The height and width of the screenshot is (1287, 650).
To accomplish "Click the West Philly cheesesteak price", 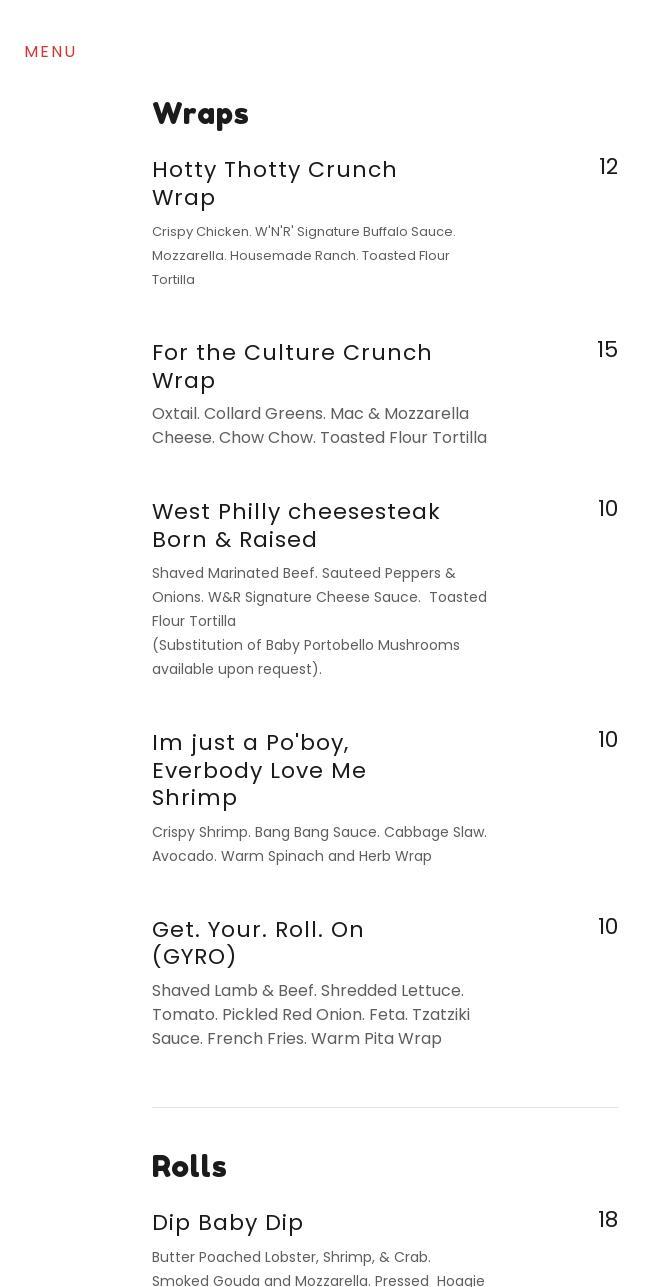I will (x=607, y=509).
